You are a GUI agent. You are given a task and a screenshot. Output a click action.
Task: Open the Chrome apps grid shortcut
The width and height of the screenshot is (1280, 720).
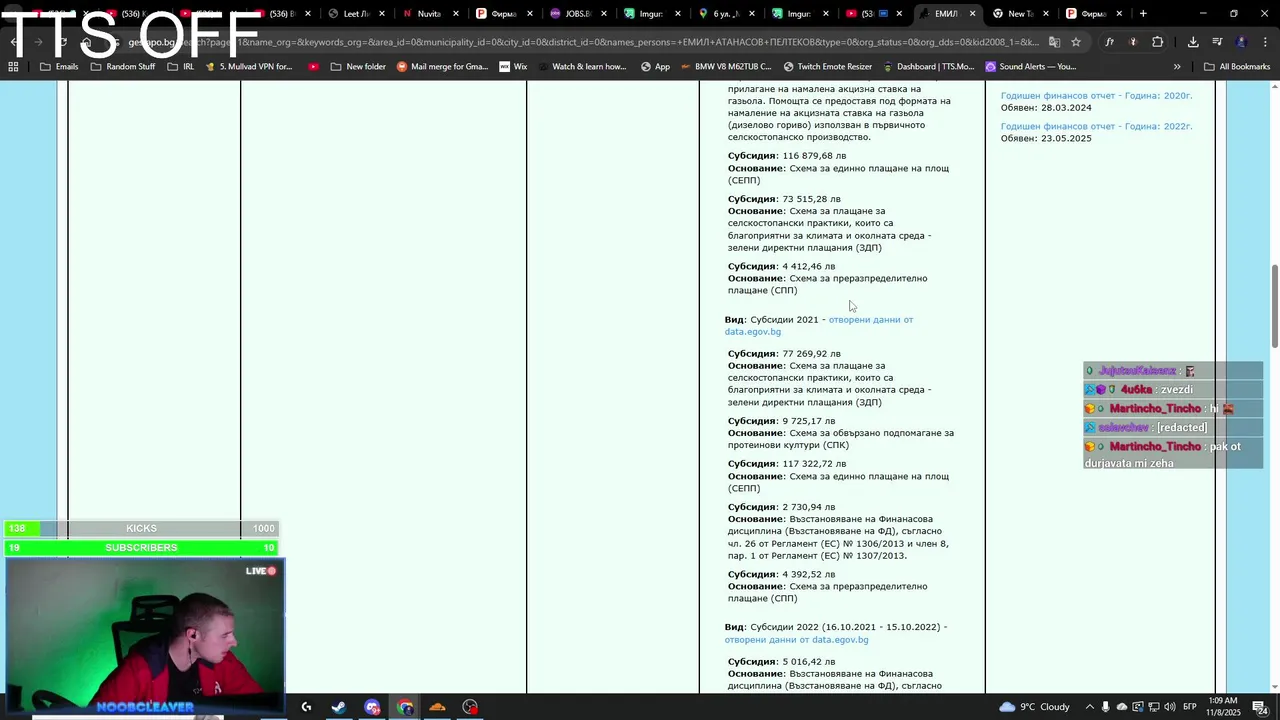(13, 67)
